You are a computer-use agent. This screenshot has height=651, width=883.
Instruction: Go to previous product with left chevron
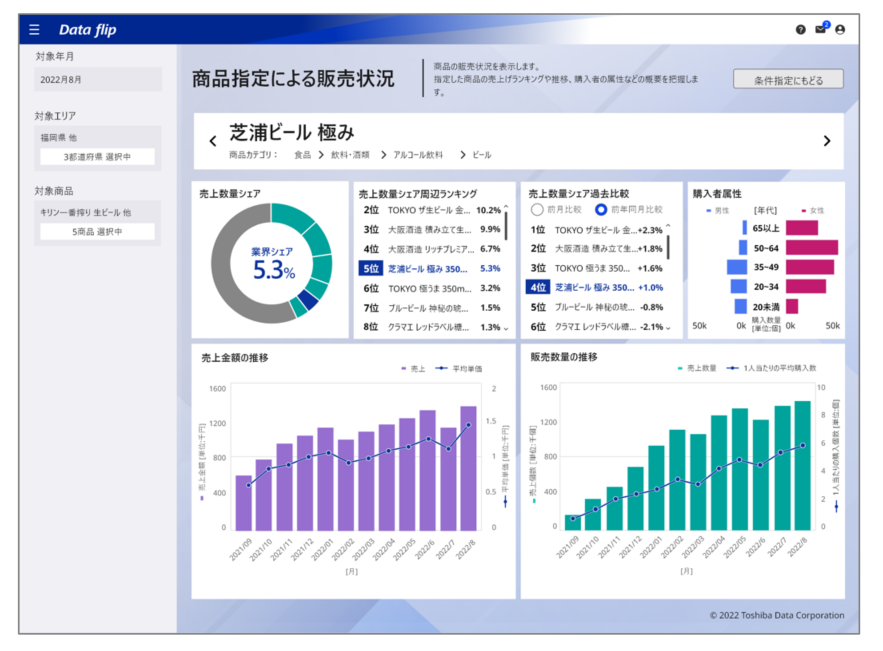pos(213,141)
